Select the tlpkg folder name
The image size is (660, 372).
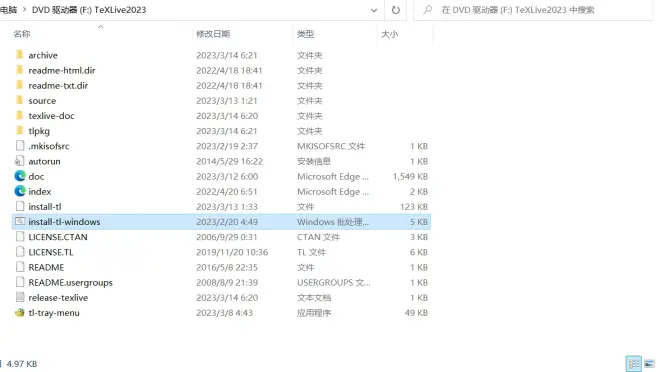(39, 131)
